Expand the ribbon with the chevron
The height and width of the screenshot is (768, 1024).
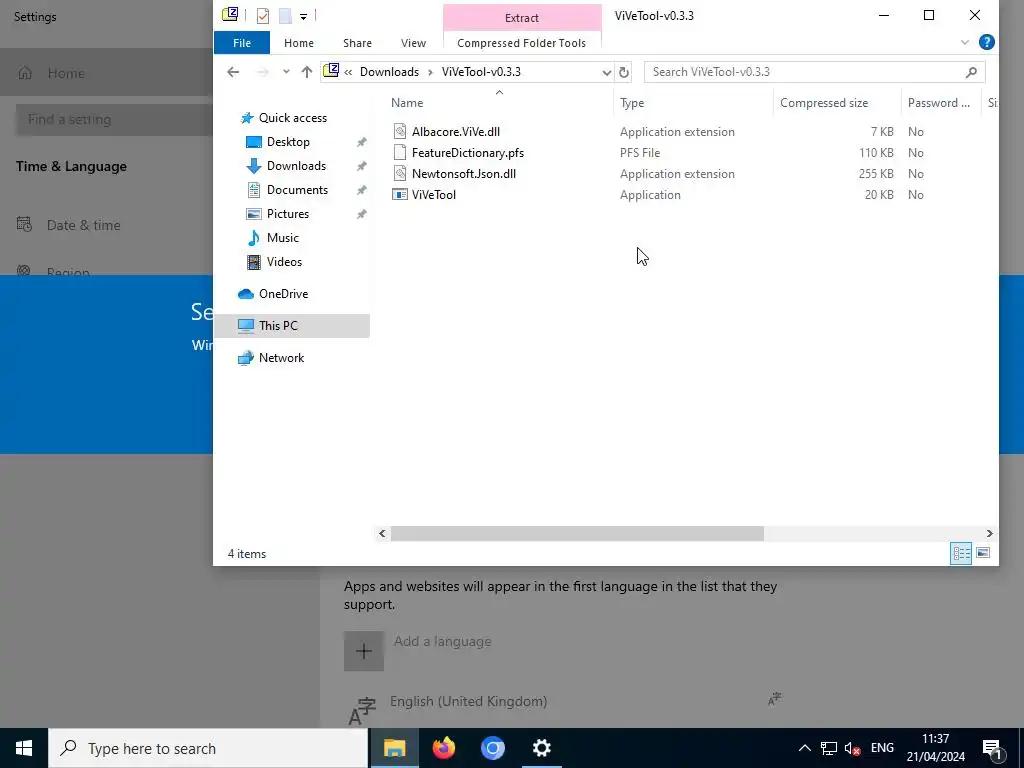click(x=965, y=42)
